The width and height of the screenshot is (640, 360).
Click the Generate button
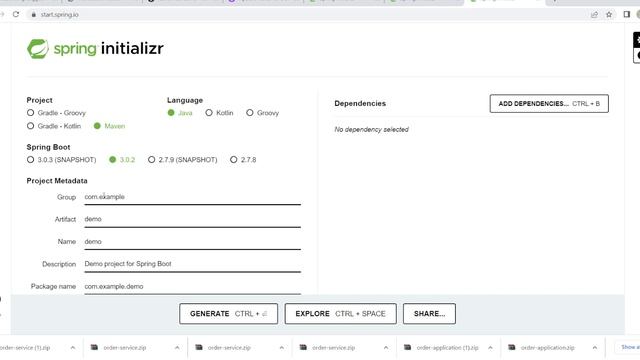(229, 313)
